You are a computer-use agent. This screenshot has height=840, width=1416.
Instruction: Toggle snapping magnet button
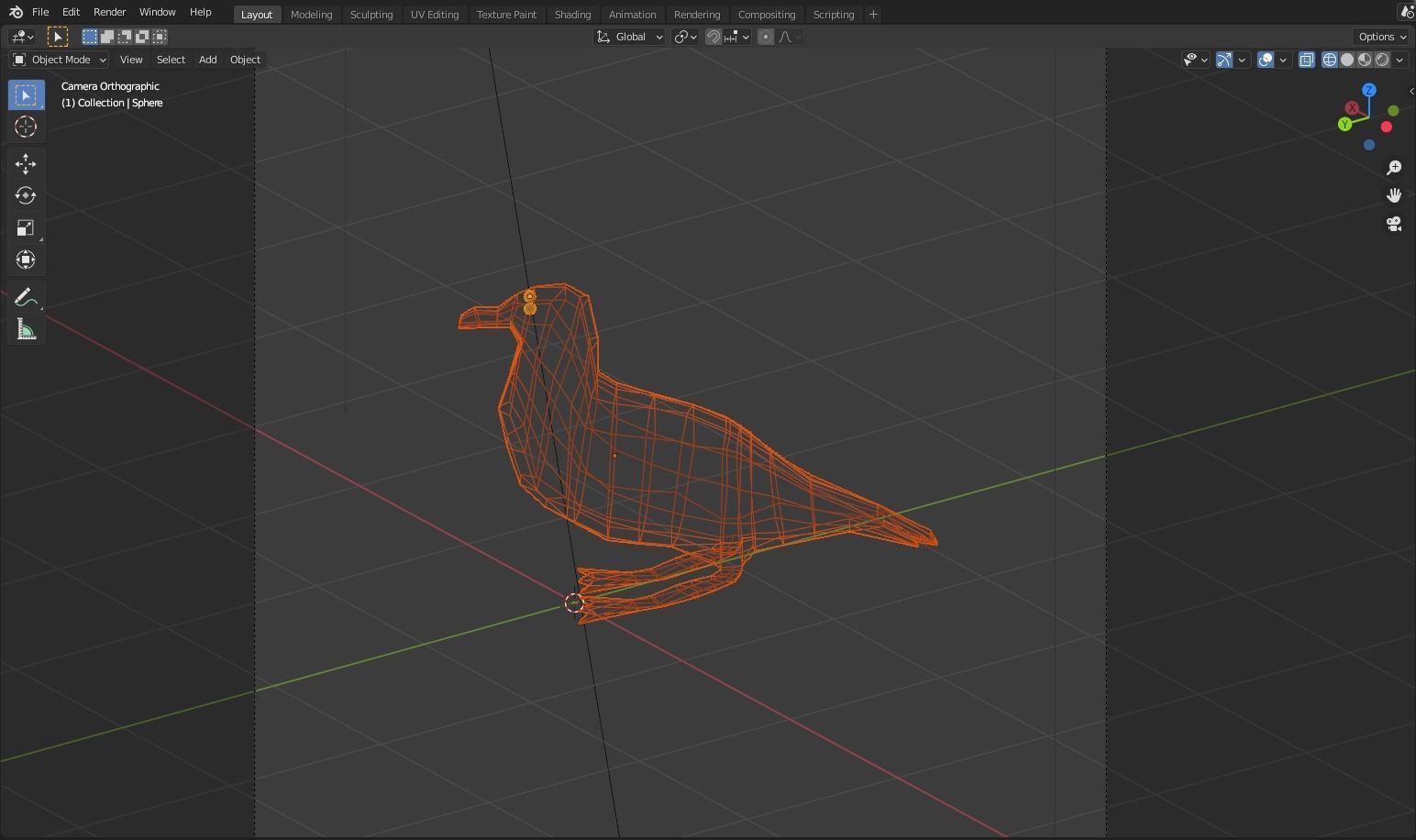(713, 37)
